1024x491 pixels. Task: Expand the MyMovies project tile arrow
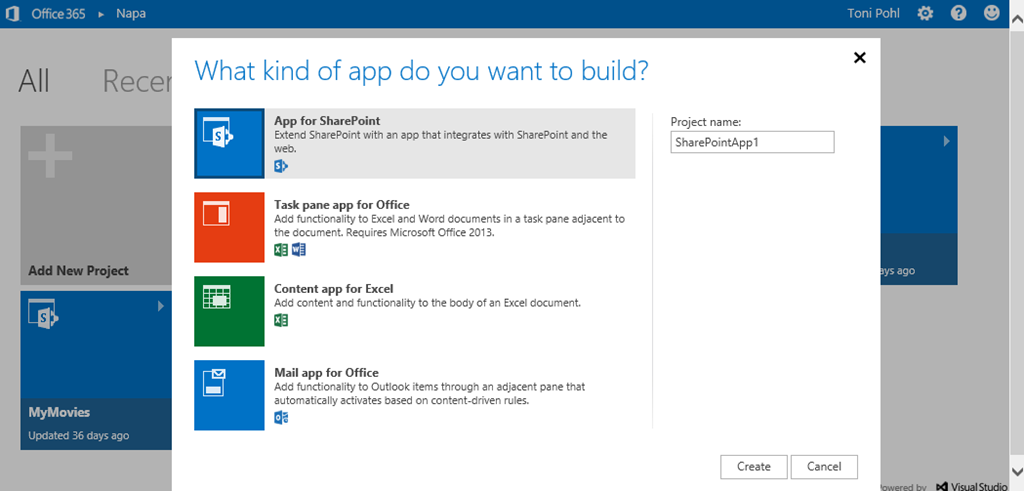pos(160,306)
